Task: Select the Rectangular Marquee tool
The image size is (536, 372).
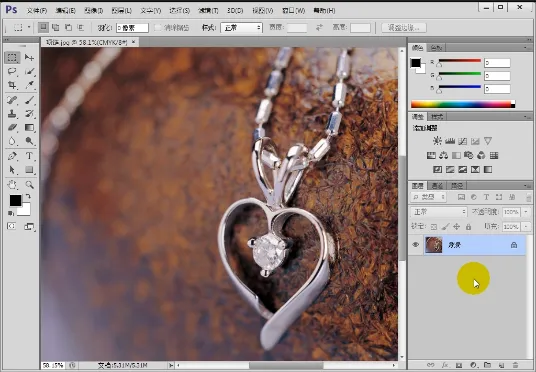Action: pyautogui.click(x=12, y=57)
